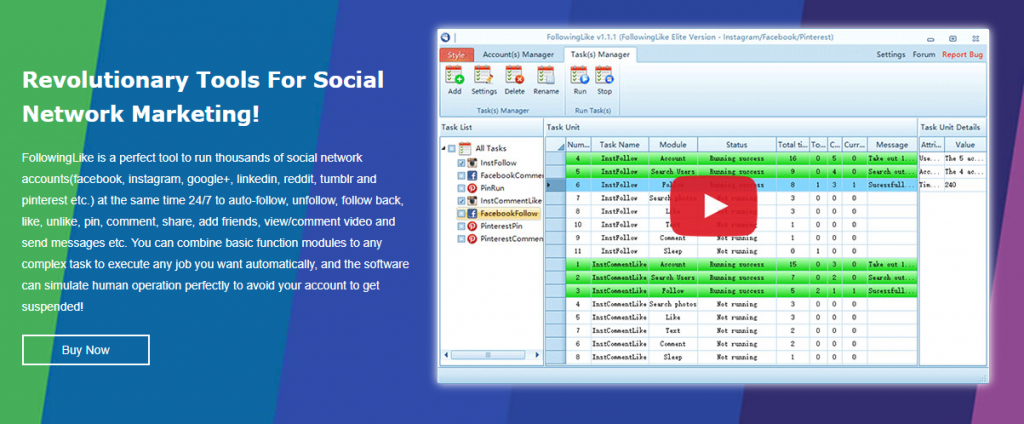Click the FollowingLike app logo in title bar

[x=445, y=38]
